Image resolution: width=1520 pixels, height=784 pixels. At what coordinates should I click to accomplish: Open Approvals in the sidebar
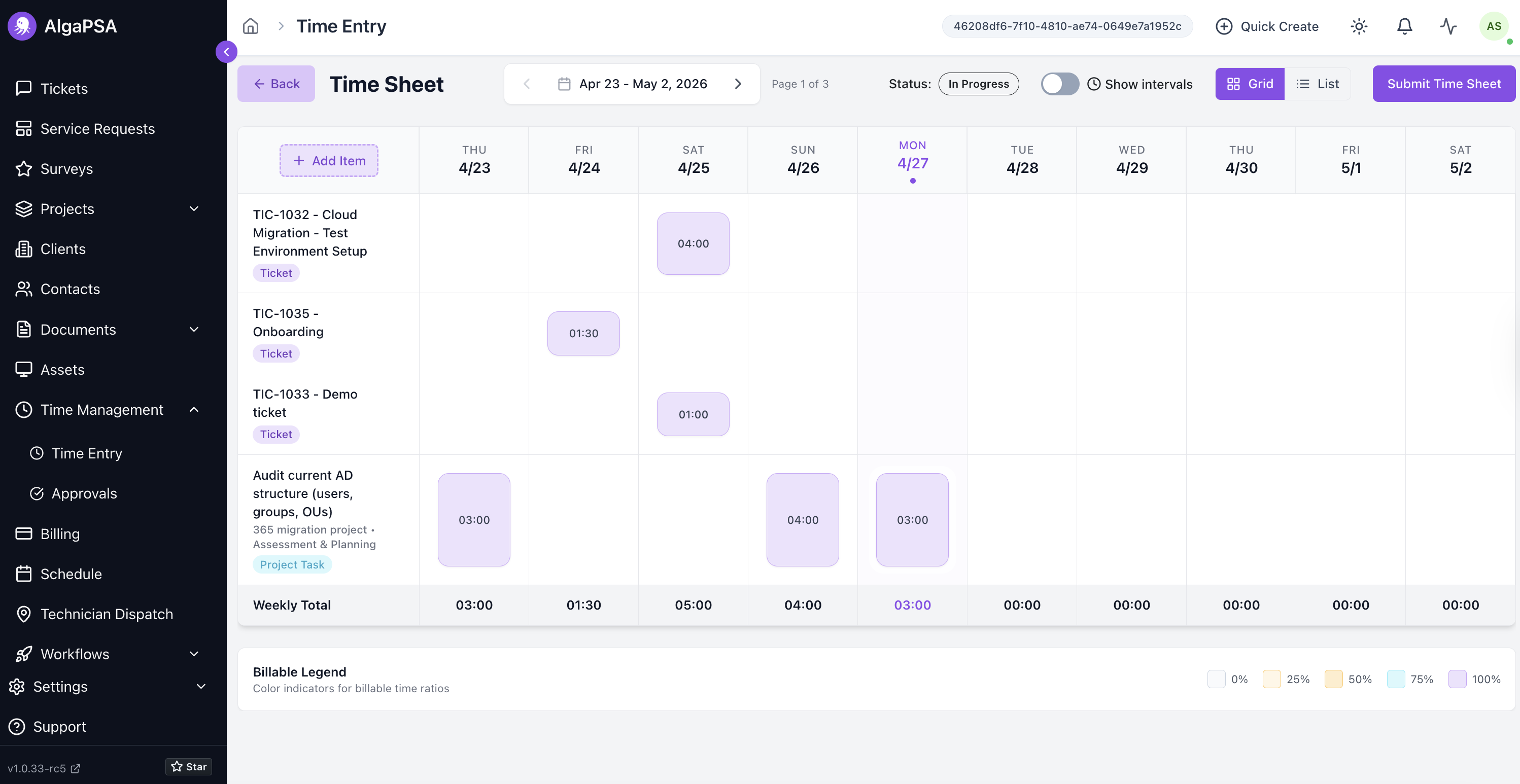point(84,493)
